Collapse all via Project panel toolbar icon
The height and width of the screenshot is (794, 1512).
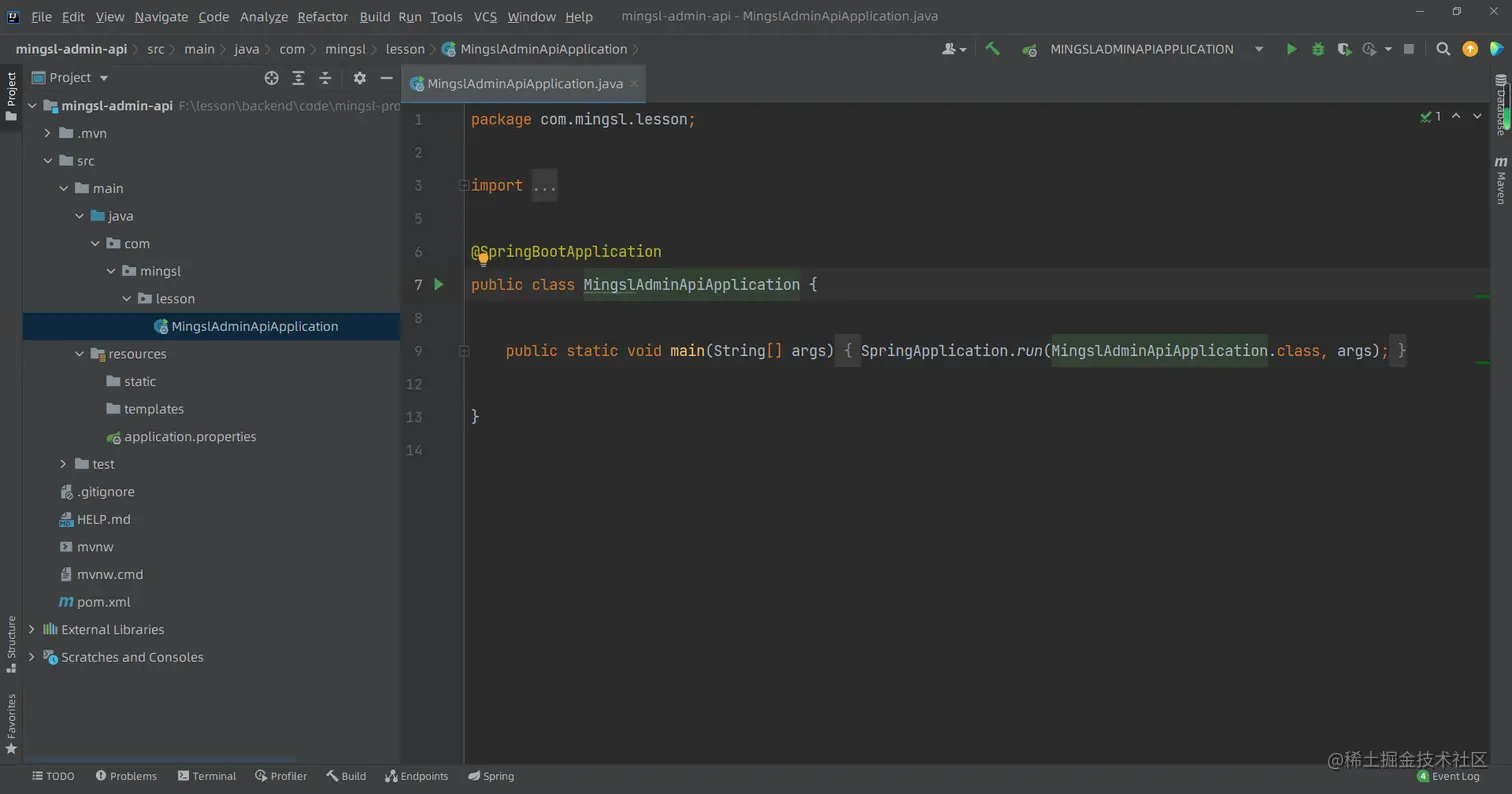(x=325, y=78)
